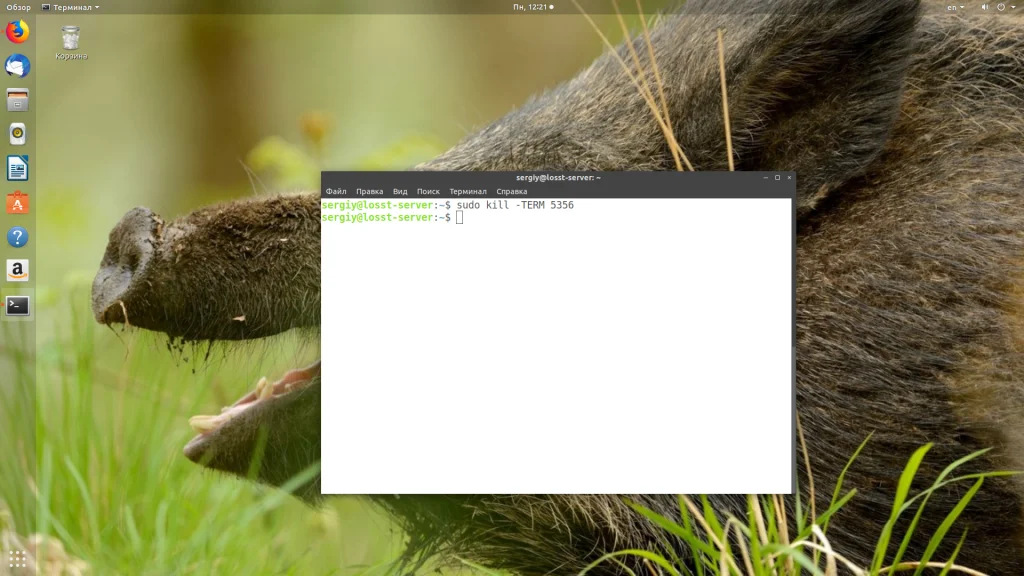The height and width of the screenshot is (576, 1024).
Task: Select the Terminal icon in dock
Action: pos(18,305)
